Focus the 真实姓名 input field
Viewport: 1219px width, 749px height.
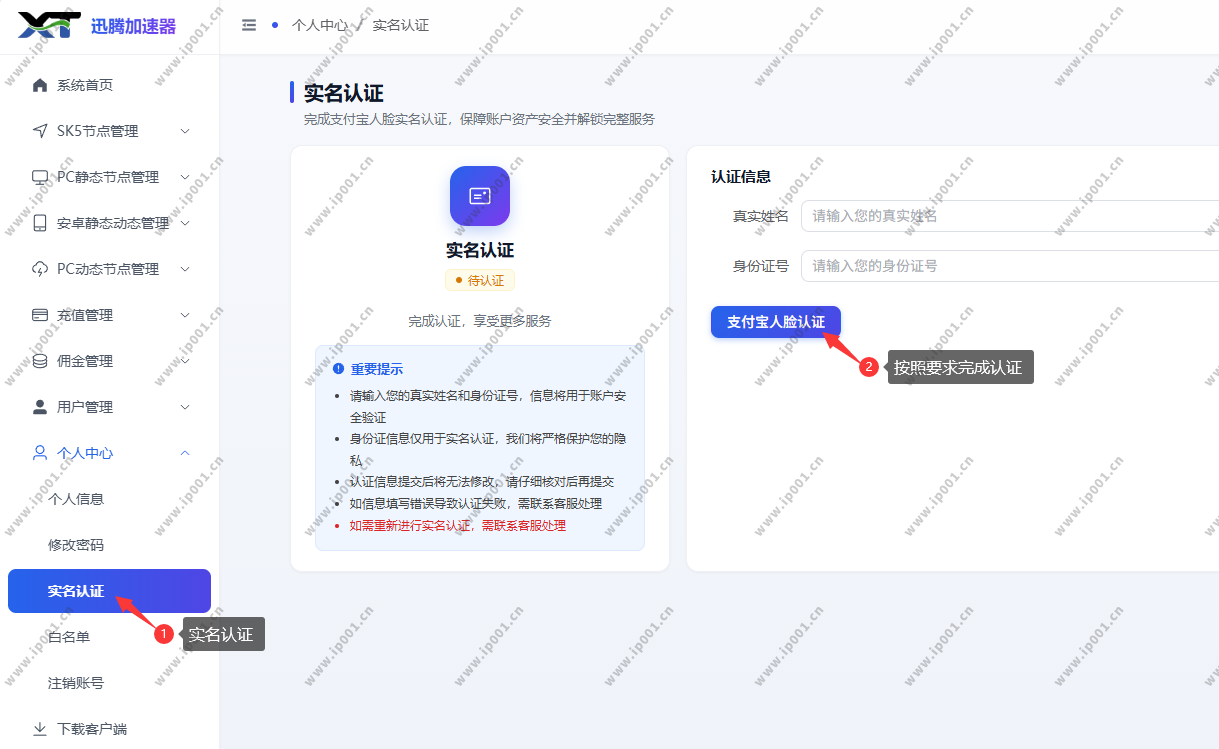[x=1010, y=216]
